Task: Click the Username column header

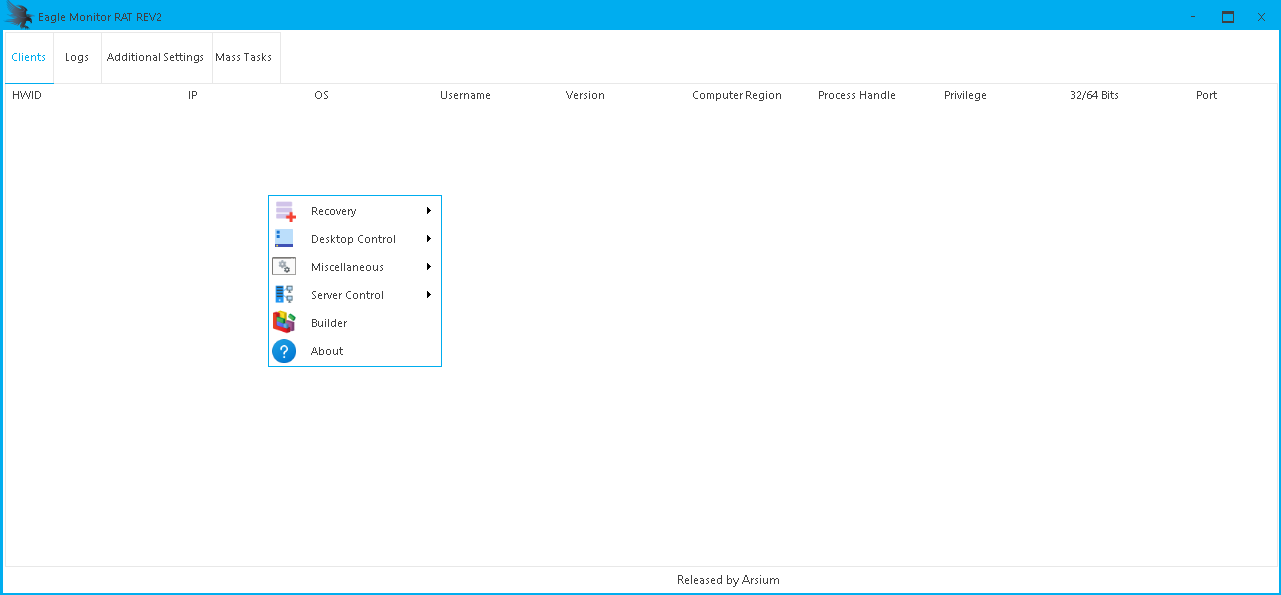Action: (465, 96)
